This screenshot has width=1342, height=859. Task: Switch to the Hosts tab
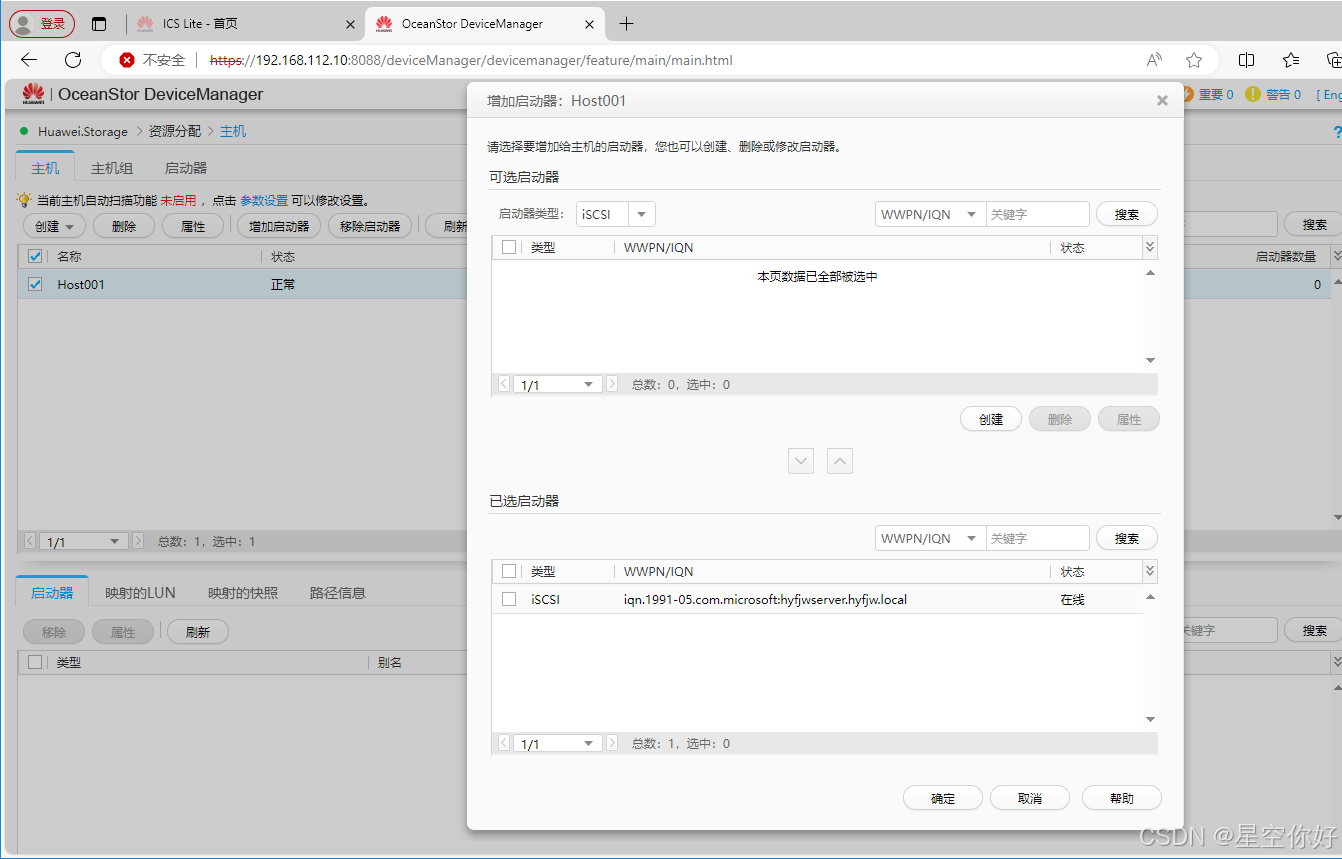pyautogui.click(x=45, y=168)
